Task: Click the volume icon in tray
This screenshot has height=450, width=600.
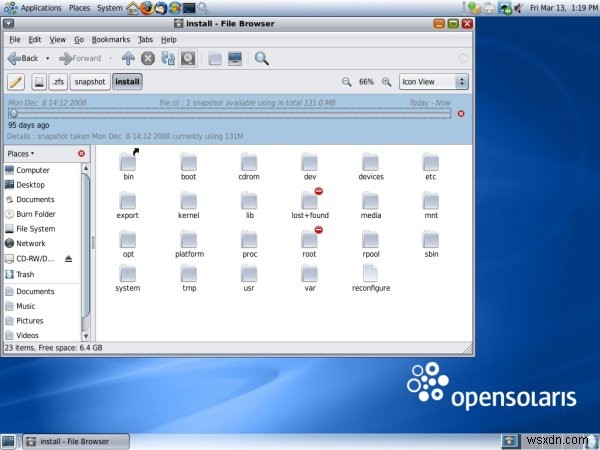Action: [518, 8]
